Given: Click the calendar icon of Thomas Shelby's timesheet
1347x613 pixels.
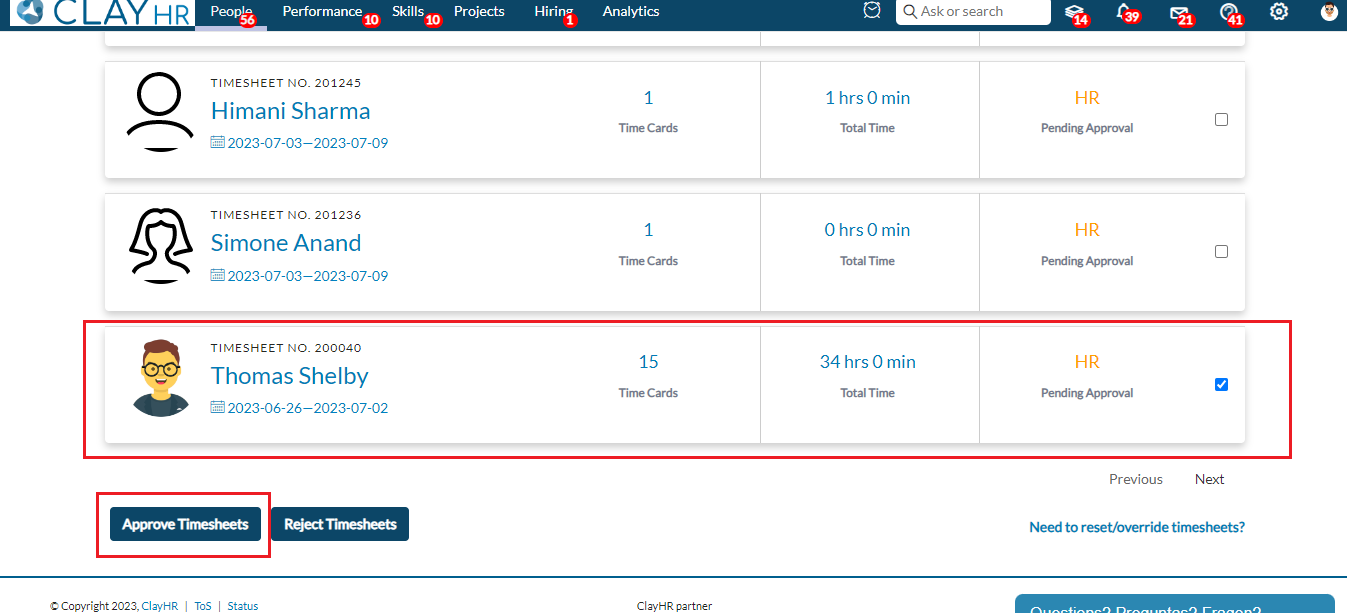Looking at the screenshot, I should click(218, 407).
